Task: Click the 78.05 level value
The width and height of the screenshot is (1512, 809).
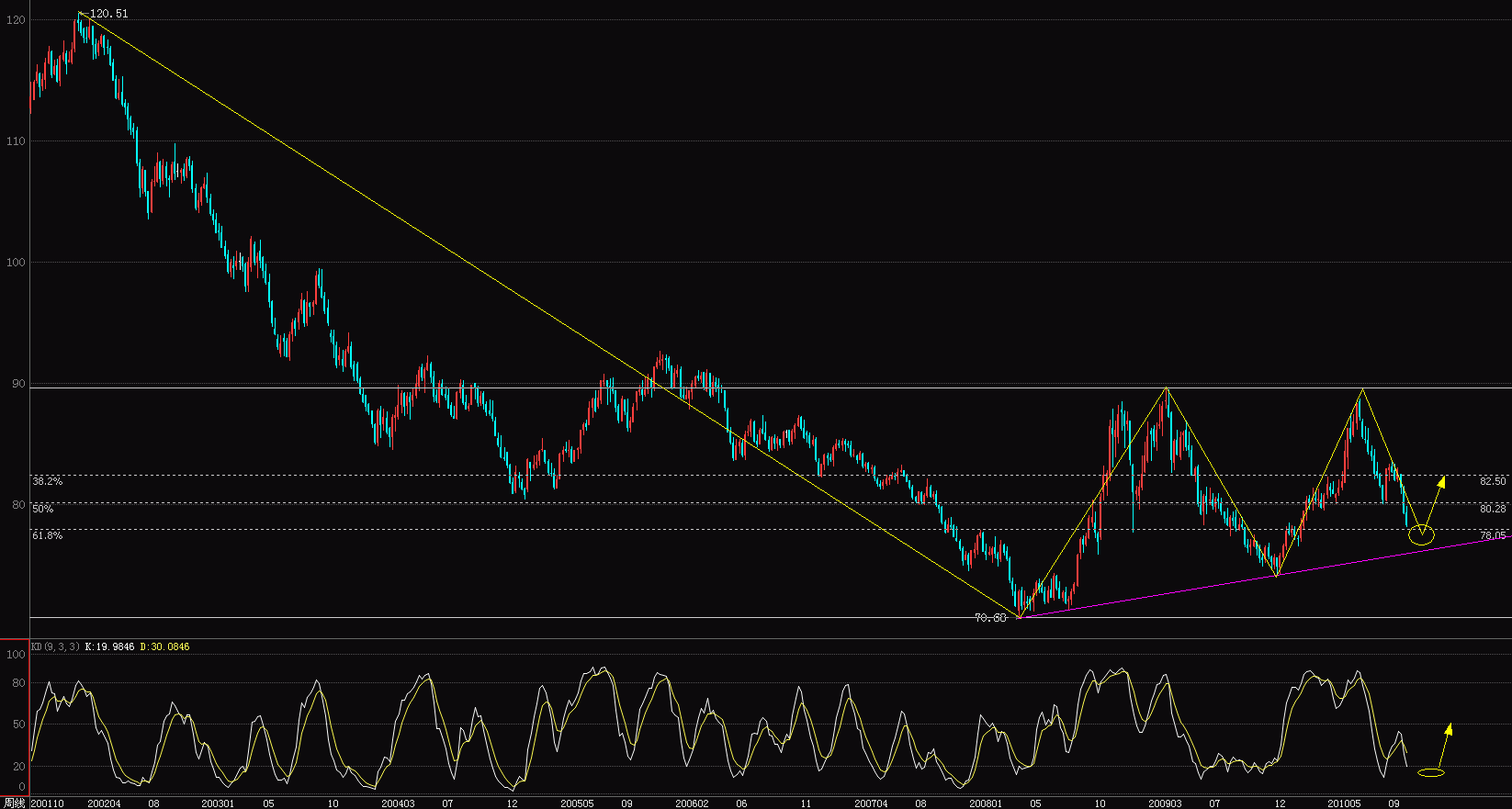Action: click(1493, 535)
